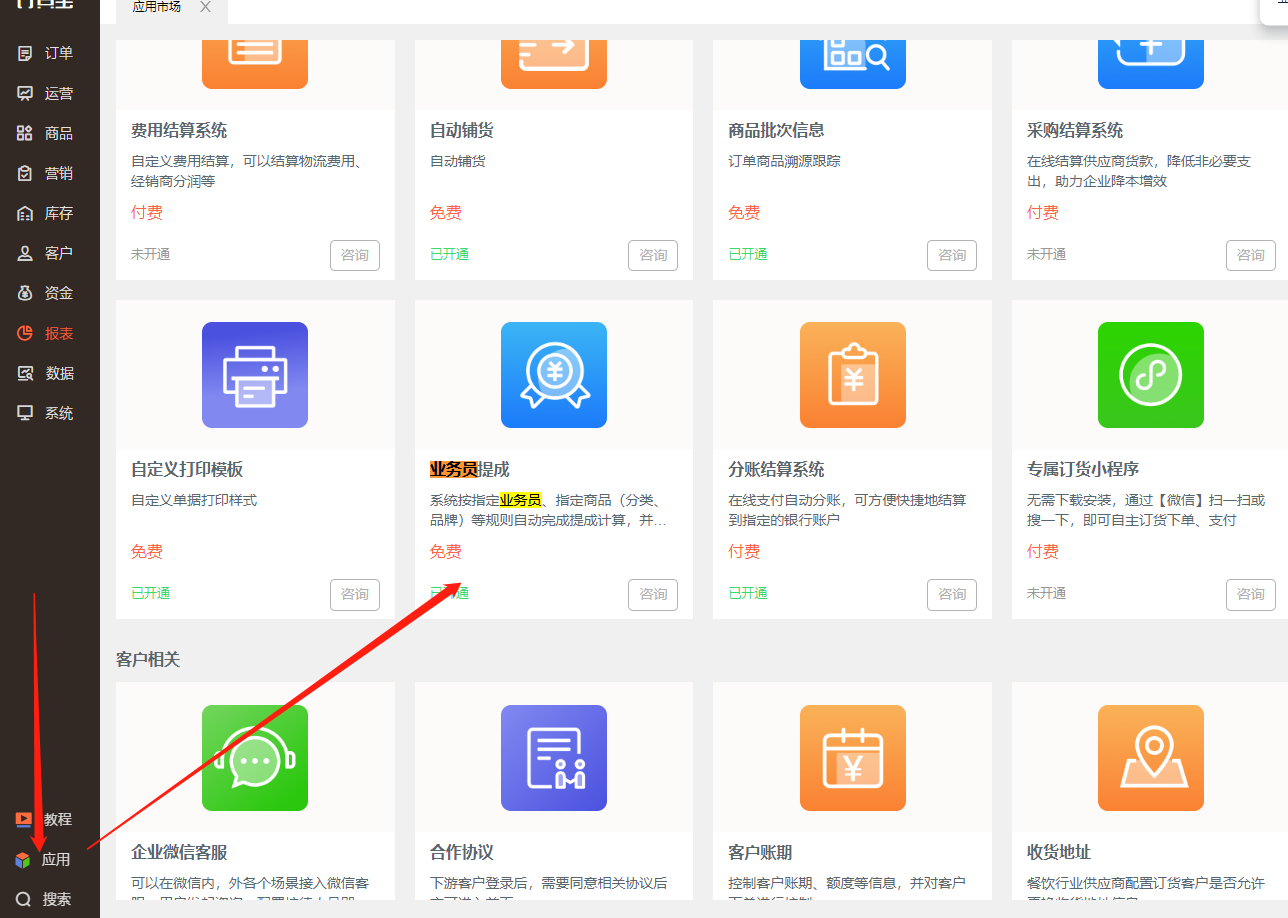Click 咨询 on the 商品批次信息 card
Image resolution: width=1288 pixels, height=918 pixels.
[x=952, y=255]
